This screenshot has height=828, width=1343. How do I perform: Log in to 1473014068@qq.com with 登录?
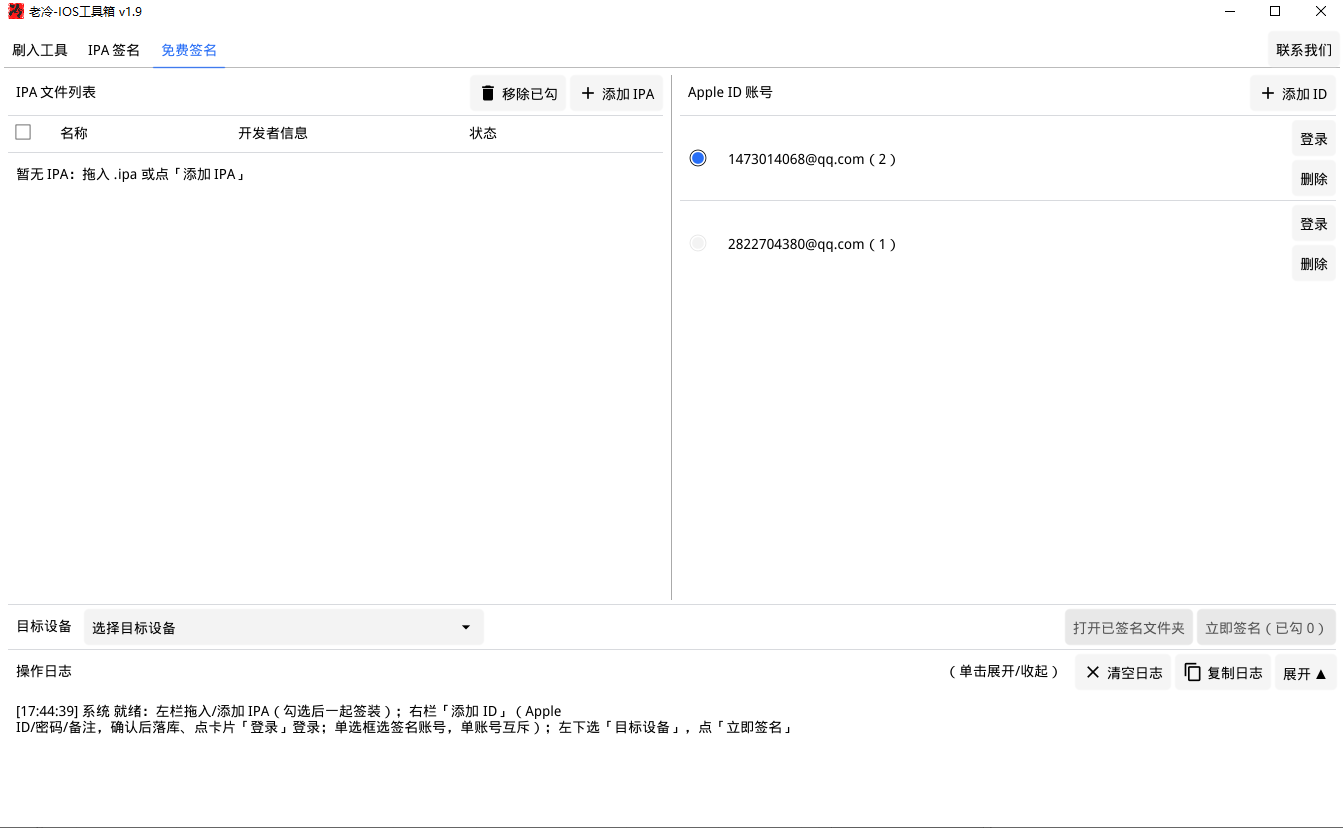tap(1314, 139)
